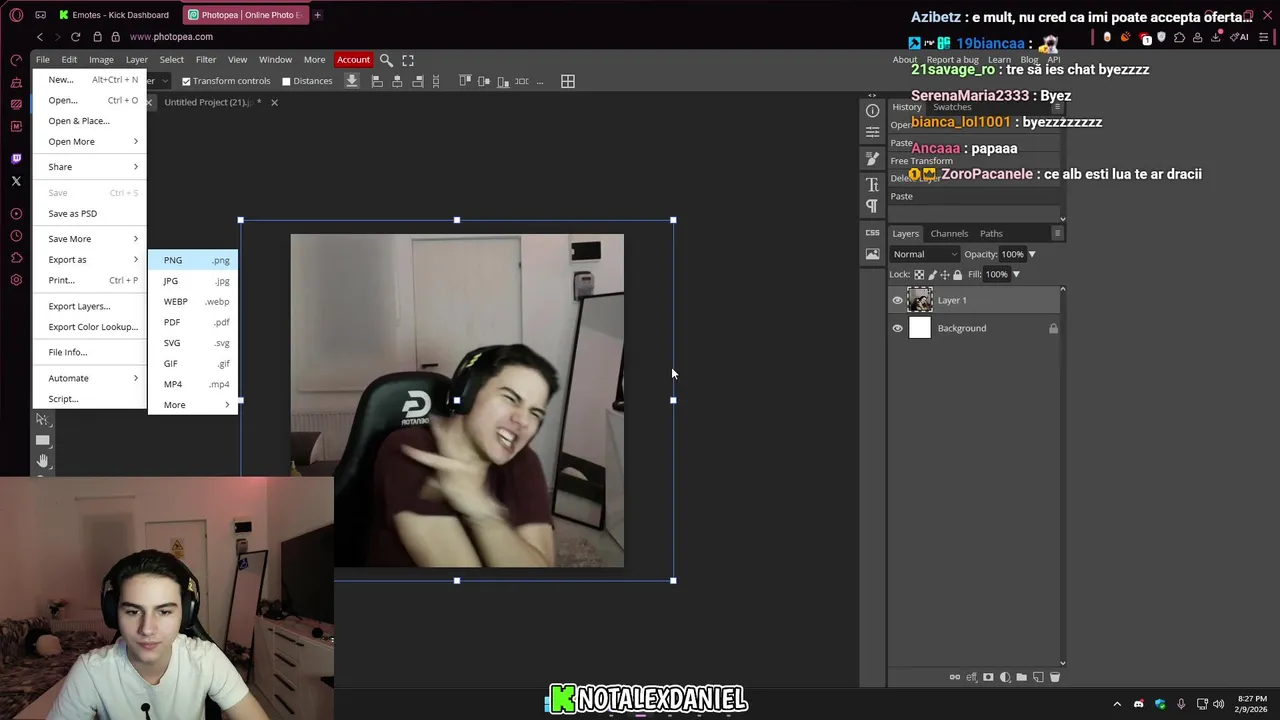Open the grid layout icon in options bar

[x=568, y=81]
